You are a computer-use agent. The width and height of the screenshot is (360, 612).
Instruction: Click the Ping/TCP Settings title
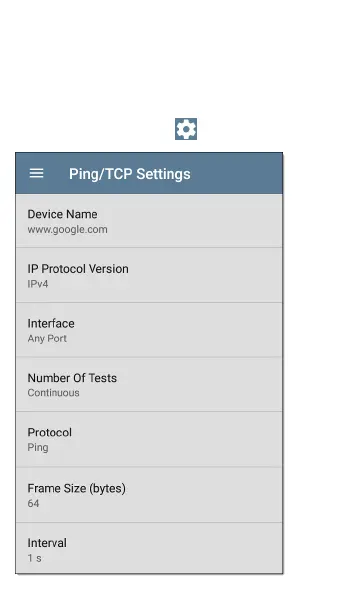tap(130, 174)
